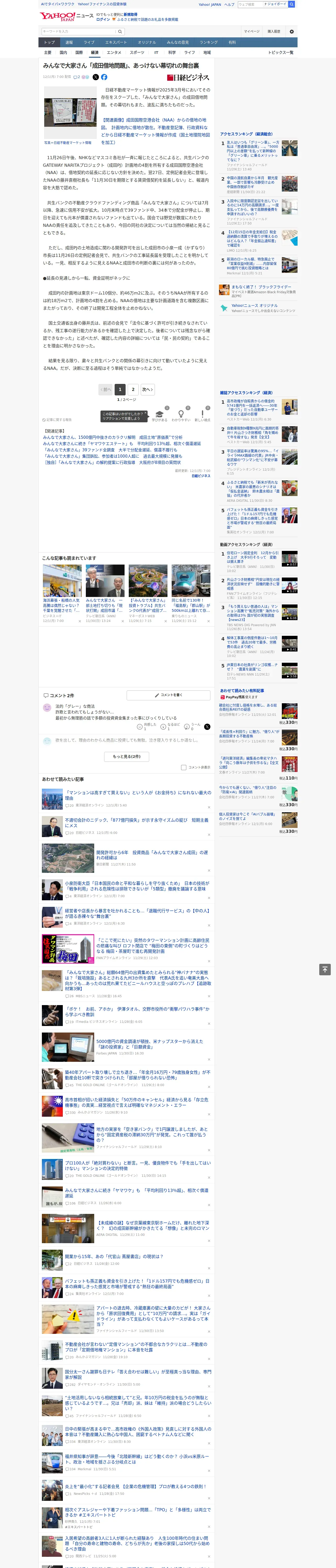Click the scroll-to-top arrow button
336x1568 pixels.
click(325, 969)
